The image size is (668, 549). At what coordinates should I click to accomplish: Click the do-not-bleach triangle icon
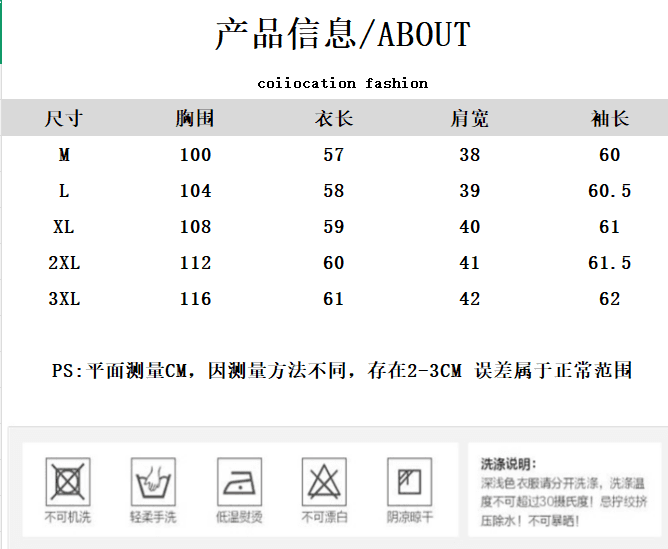(324, 482)
